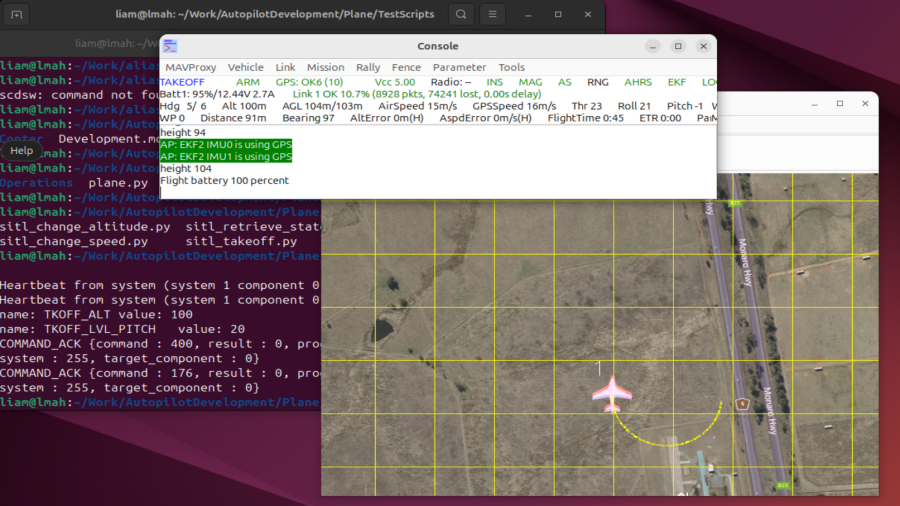900x506 pixels.
Task: Click the FlightTime 0:45 readout
Action: pos(585,118)
